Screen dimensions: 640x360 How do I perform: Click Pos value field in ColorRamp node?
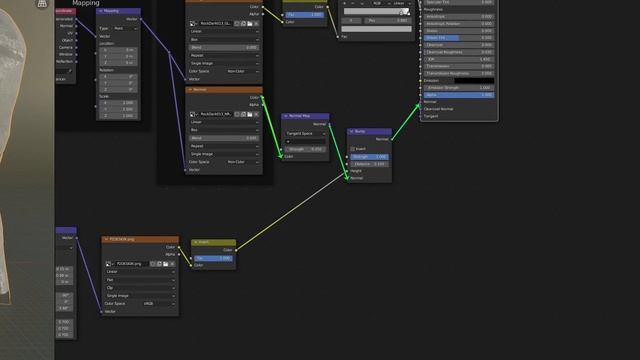tap(387, 20)
